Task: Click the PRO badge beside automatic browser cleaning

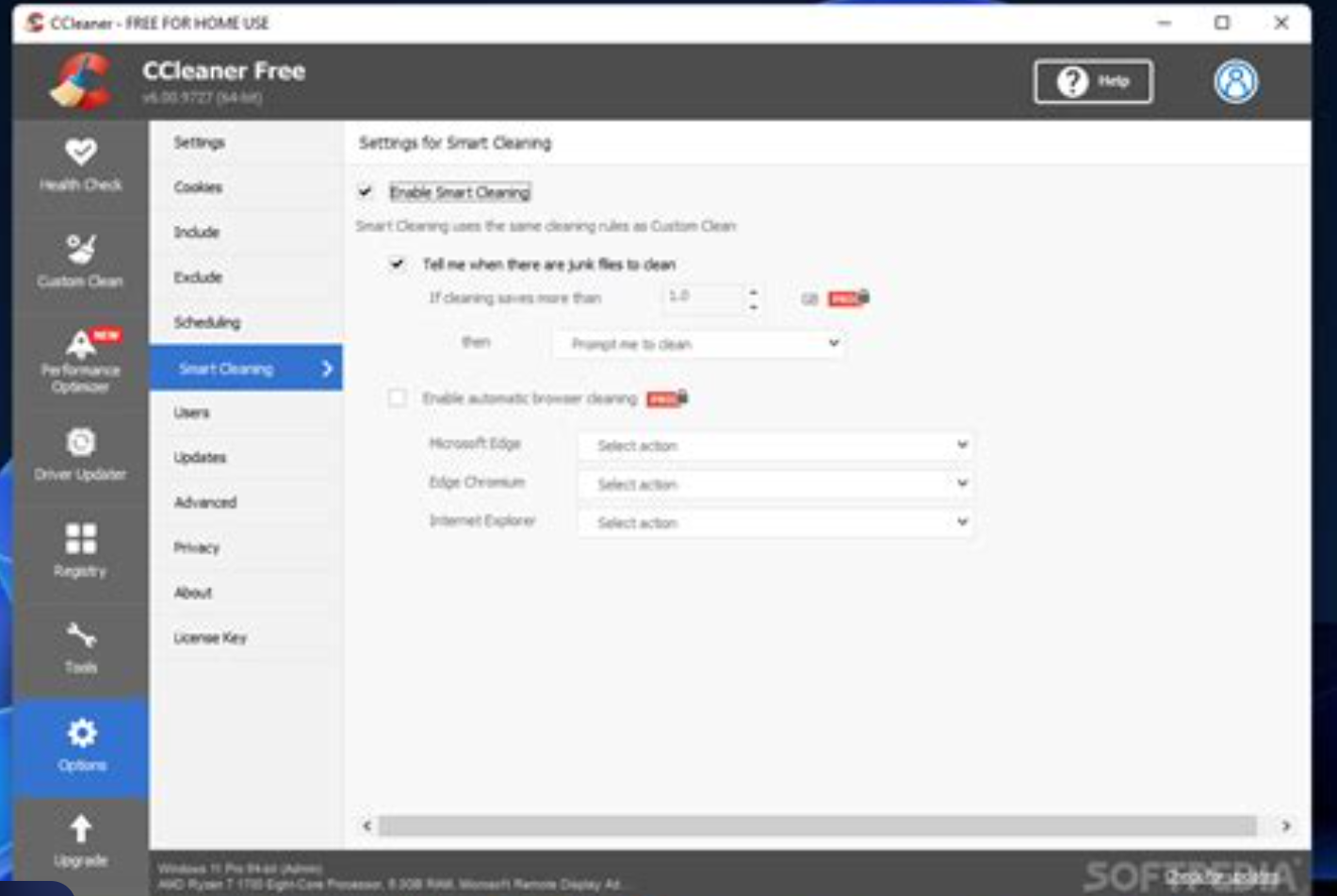Action: click(x=667, y=399)
